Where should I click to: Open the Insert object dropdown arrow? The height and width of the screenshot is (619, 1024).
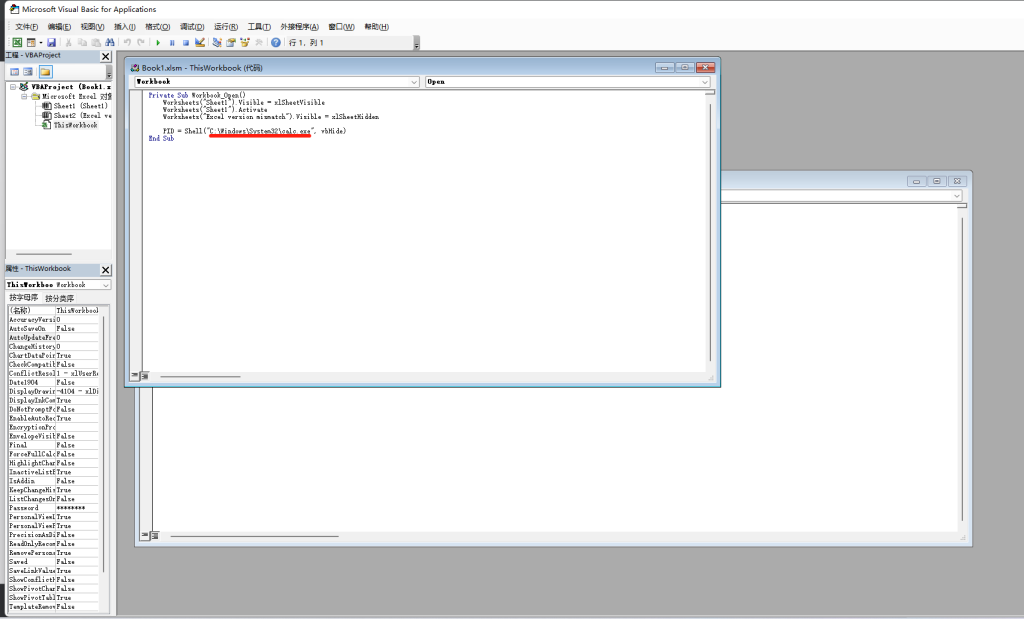[40, 42]
